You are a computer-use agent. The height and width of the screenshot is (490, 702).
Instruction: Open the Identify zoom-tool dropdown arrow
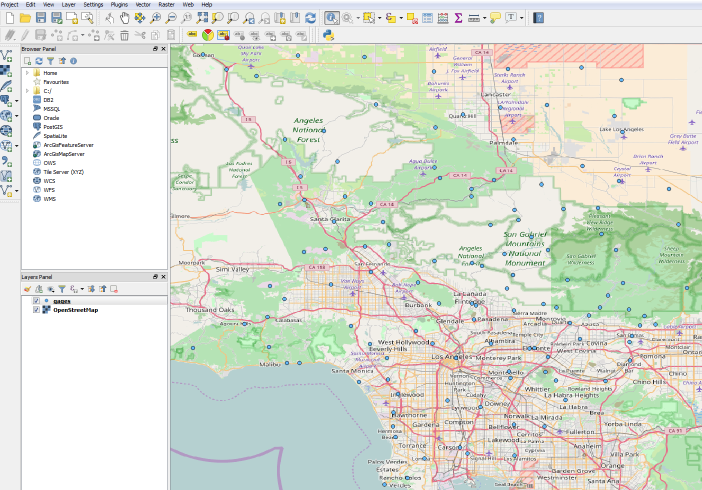click(x=358, y=18)
